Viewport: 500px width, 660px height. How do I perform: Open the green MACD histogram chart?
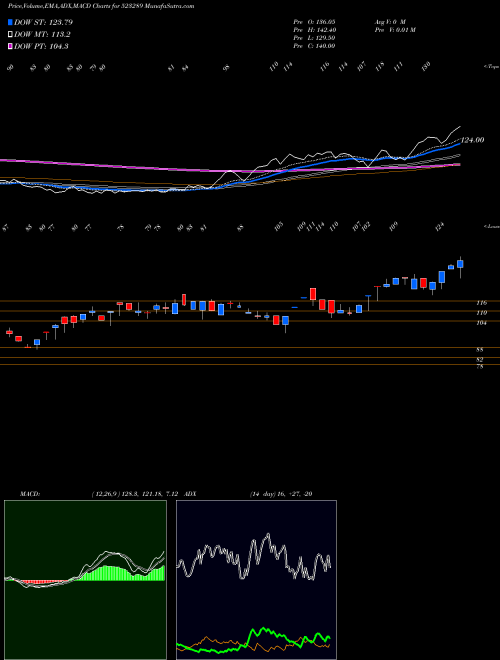[85, 580]
